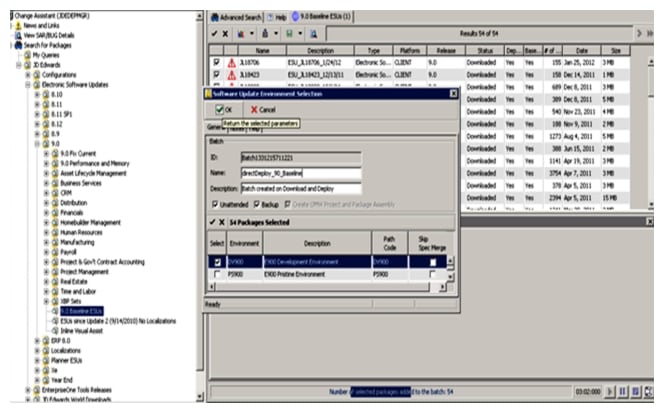Select the General tab in the dialog
The width and height of the screenshot is (657, 420).
[x=216, y=127]
